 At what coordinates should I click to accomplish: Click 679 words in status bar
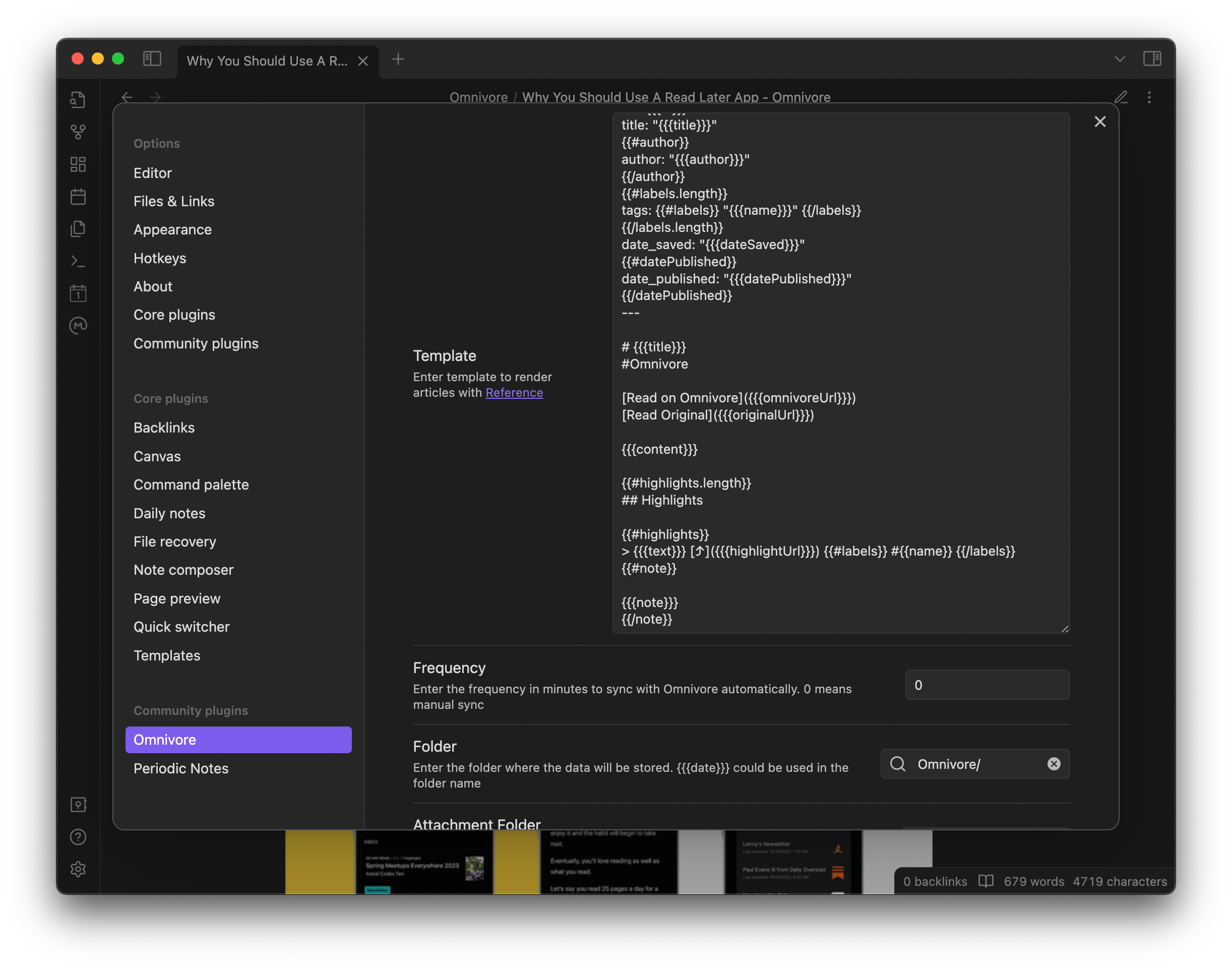click(1033, 881)
